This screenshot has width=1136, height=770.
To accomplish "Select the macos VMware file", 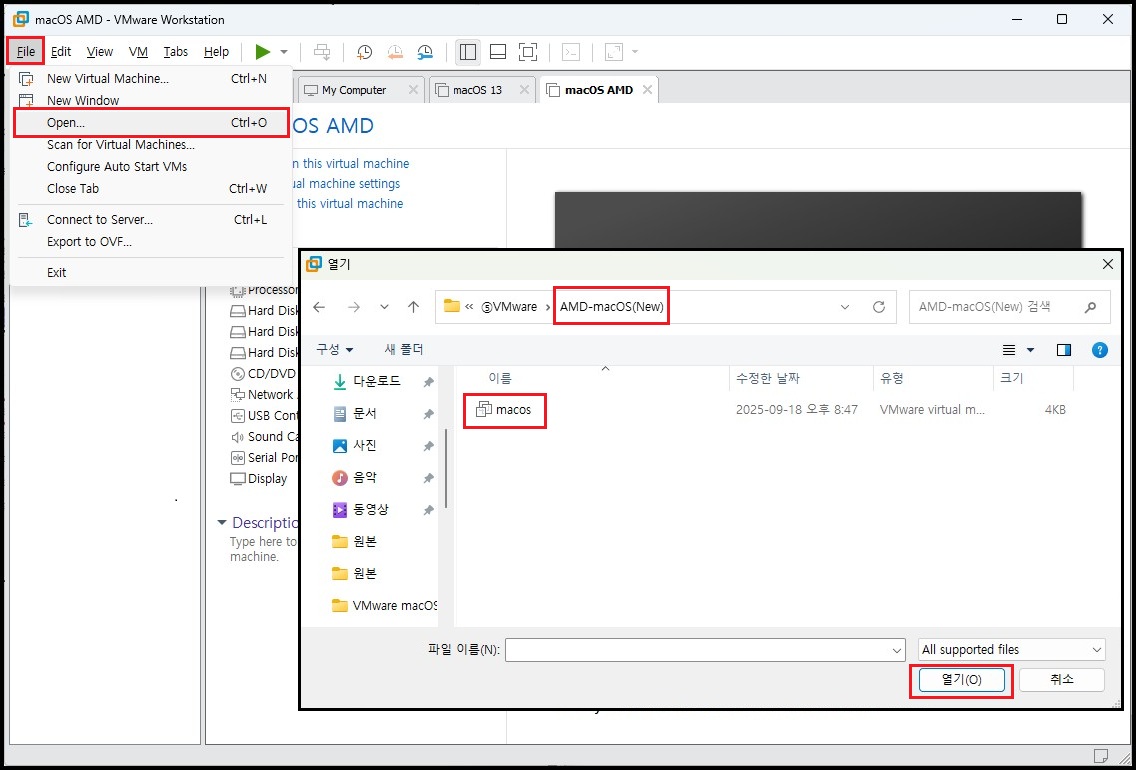I will click(504, 410).
